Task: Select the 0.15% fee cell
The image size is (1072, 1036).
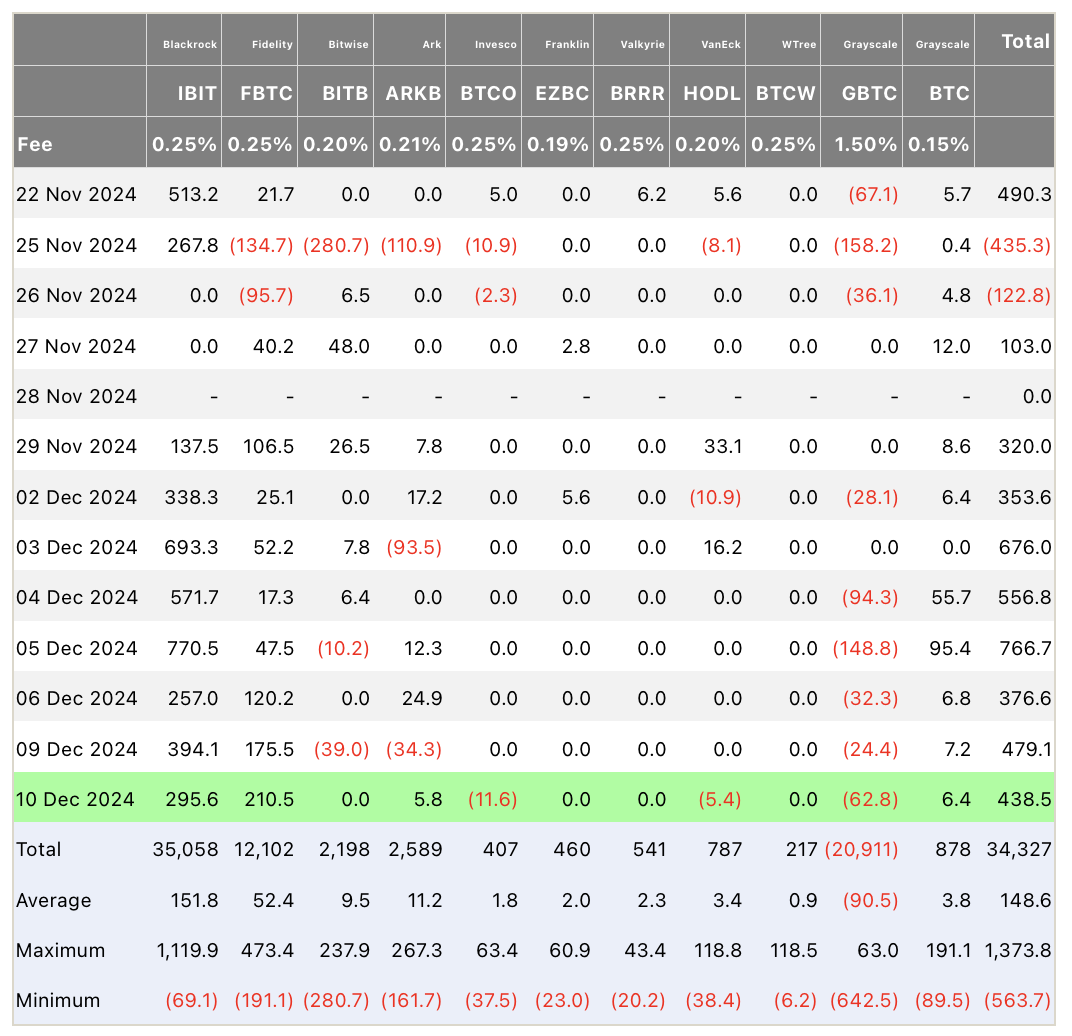Action: (x=938, y=144)
